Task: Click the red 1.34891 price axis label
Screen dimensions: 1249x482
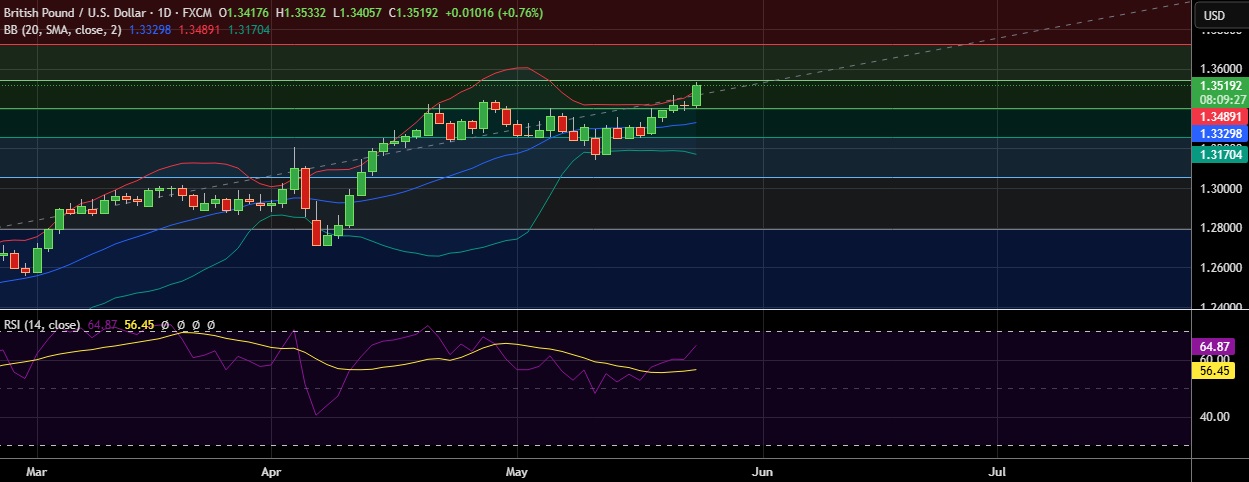Action: (x=1221, y=117)
